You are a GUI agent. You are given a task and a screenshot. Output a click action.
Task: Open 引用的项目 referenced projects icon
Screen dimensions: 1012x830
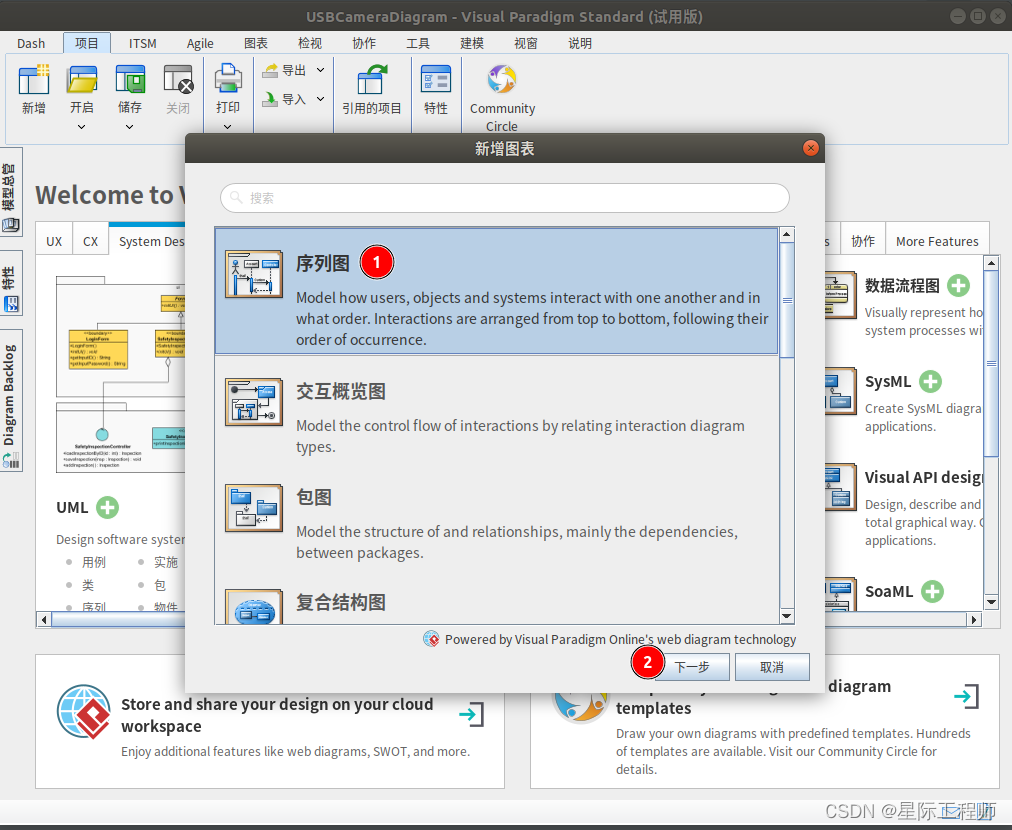[372, 79]
